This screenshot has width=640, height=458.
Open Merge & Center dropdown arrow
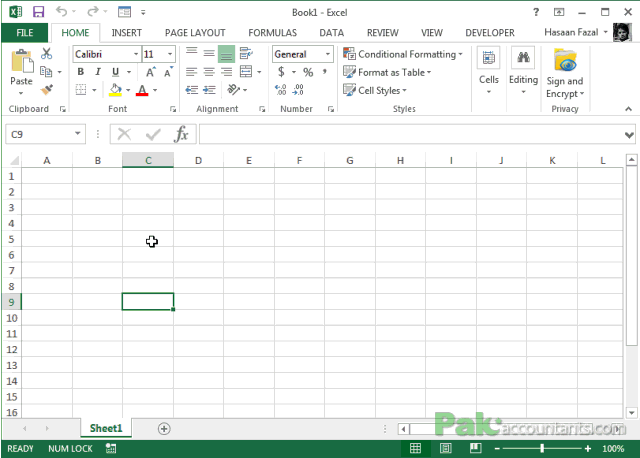(x=259, y=72)
